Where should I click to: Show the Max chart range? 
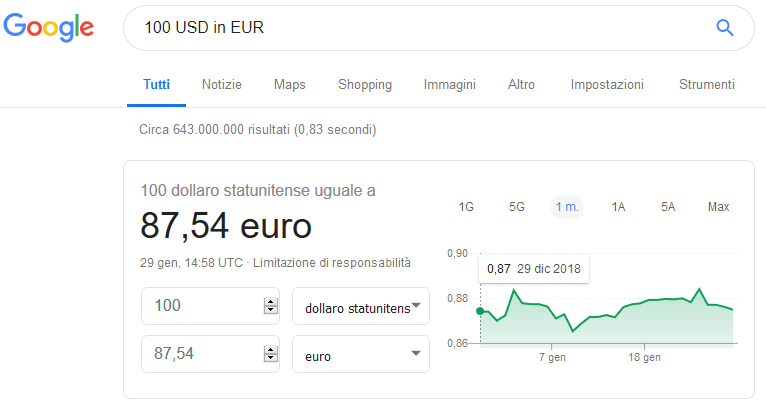[718, 207]
